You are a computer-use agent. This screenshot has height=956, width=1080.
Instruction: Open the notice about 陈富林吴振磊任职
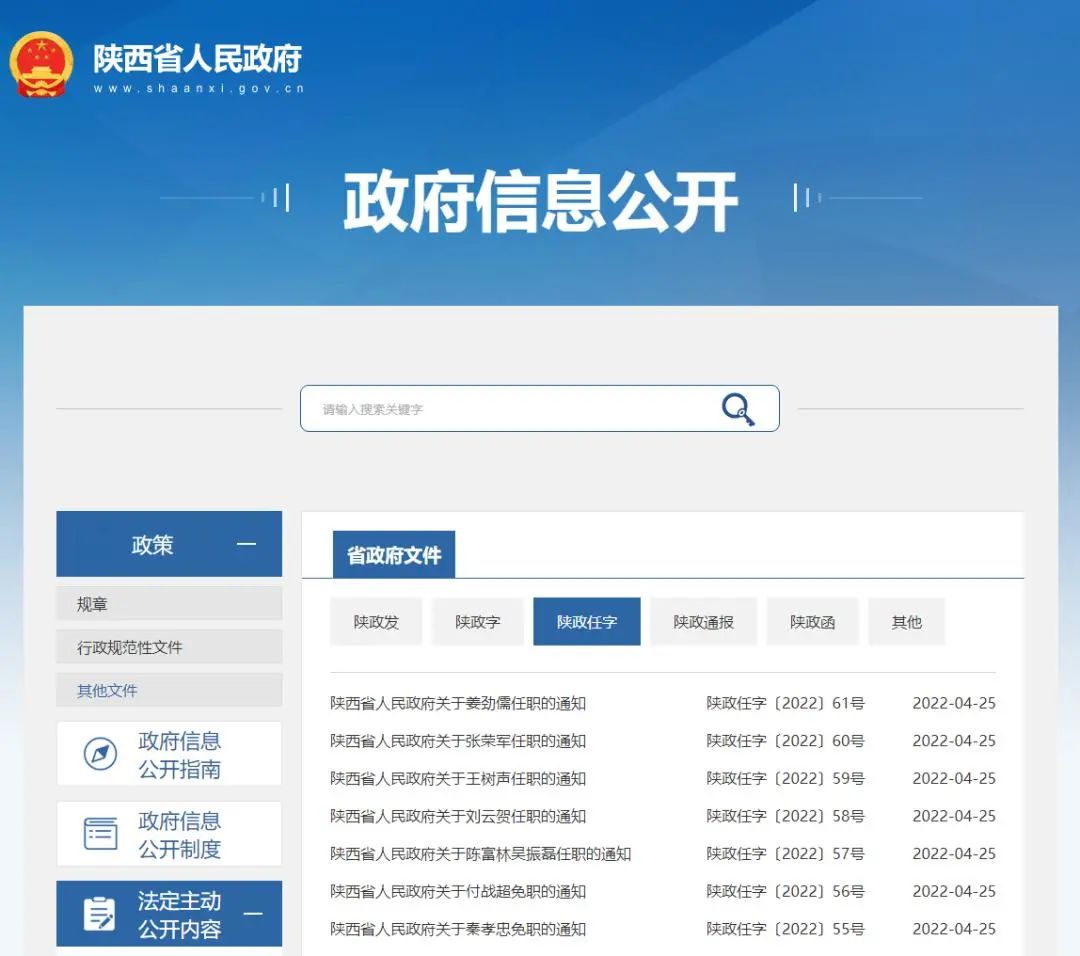[480, 854]
